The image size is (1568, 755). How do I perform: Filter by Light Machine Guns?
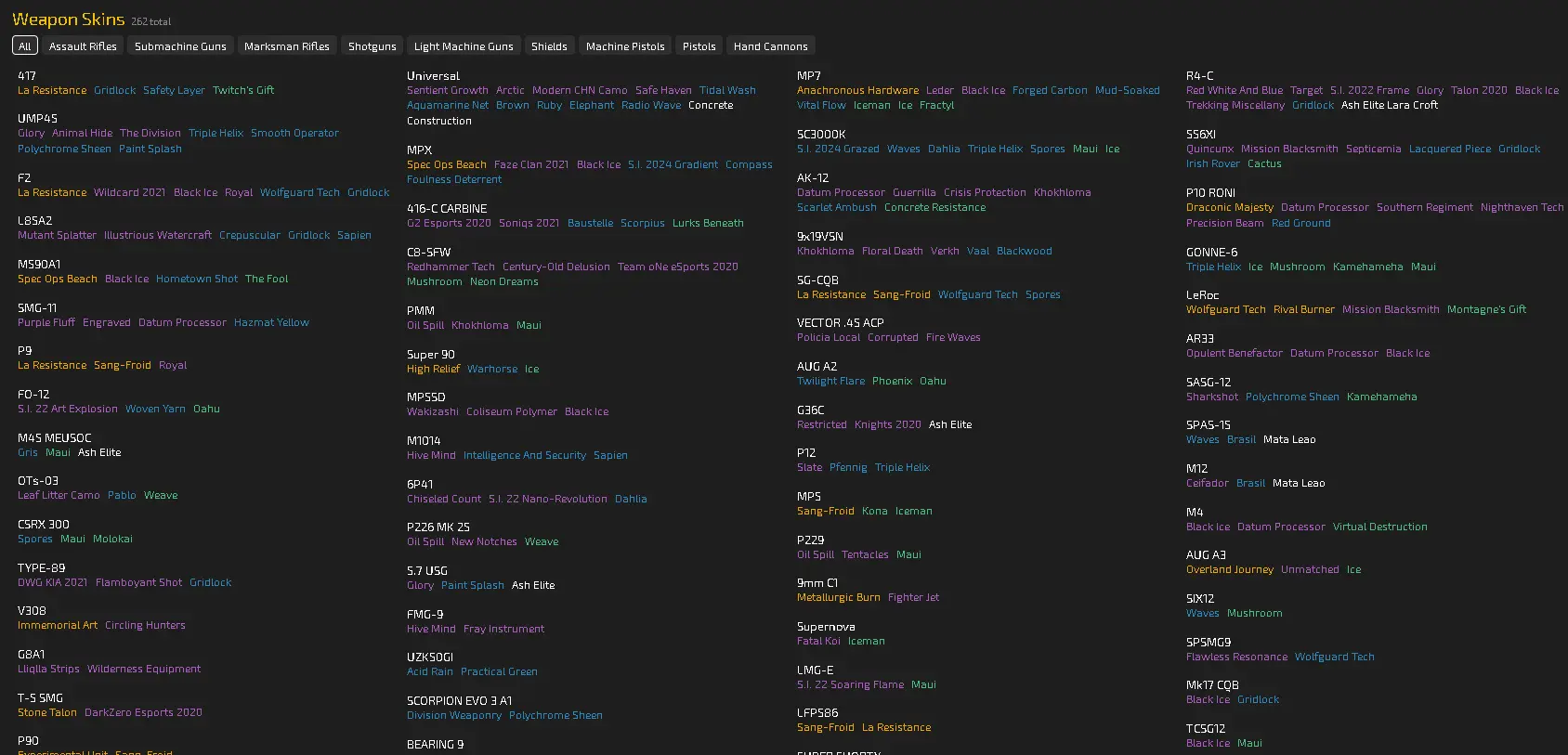click(x=464, y=46)
